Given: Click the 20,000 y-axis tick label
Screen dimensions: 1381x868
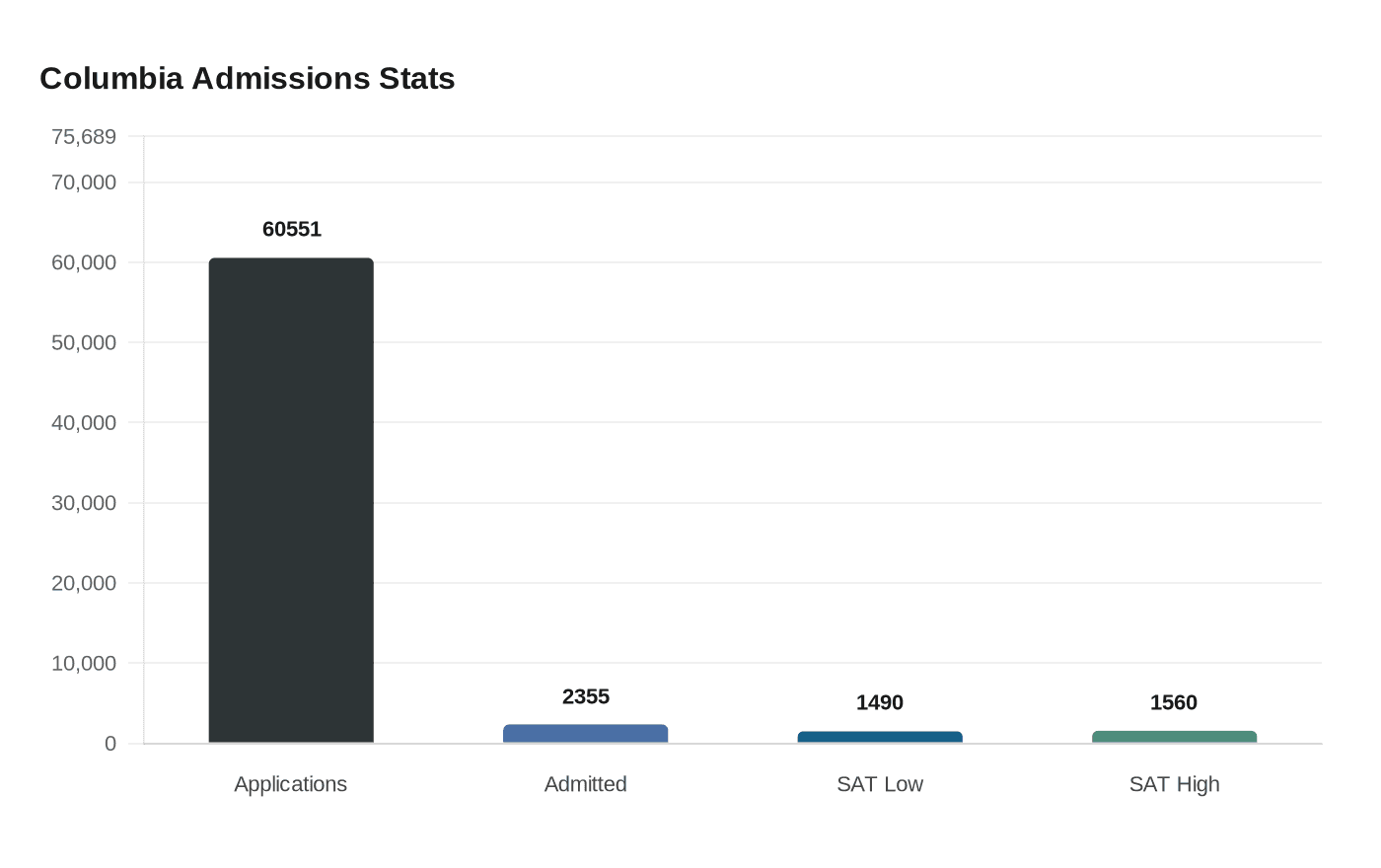Looking at the screenshot, I should tap(84, 583).
